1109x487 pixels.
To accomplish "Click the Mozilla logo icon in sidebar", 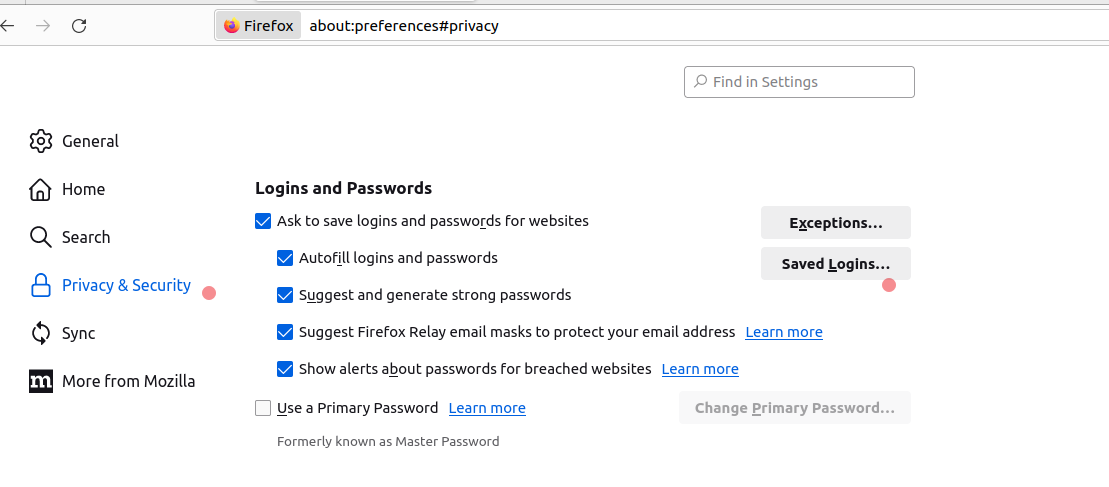I will coord(40,381).
